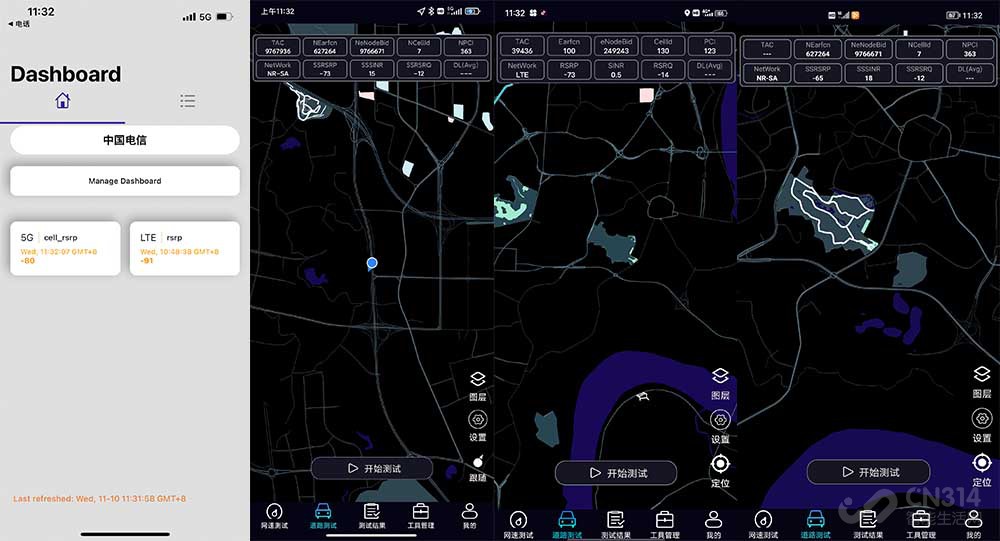Tap the 开始测试 button in TAC 9767936 screen
Image resolution: width=1000 pixels, height=541 pixels.
(x=372, y=468)
